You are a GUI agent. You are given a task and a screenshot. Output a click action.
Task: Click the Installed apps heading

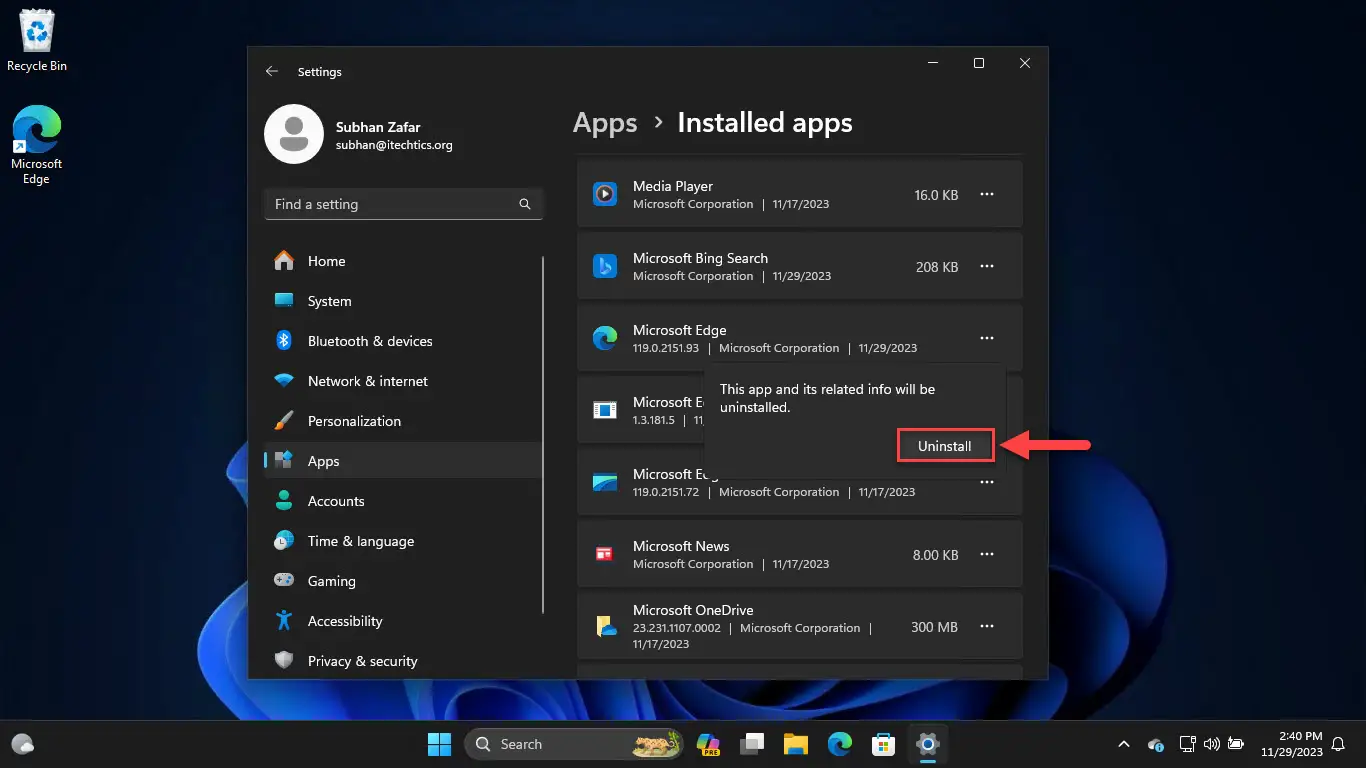point(765,123)
